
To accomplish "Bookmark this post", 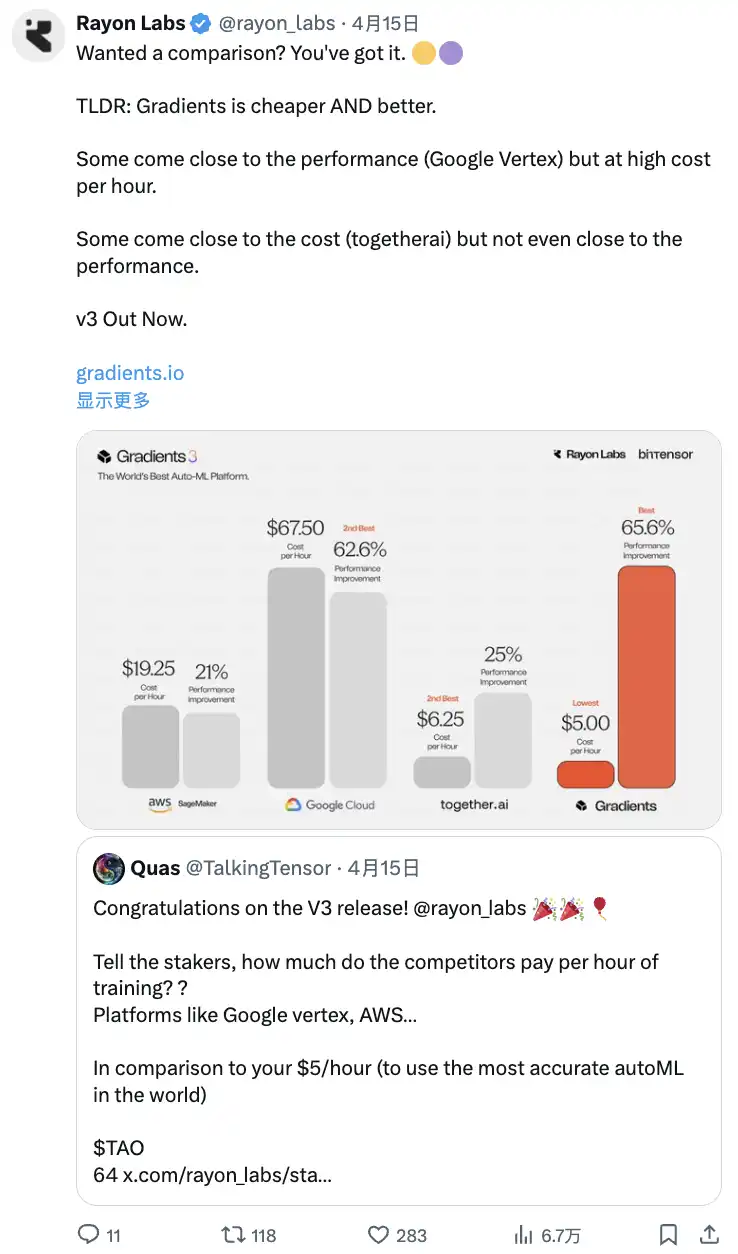I will (668, 1234).
